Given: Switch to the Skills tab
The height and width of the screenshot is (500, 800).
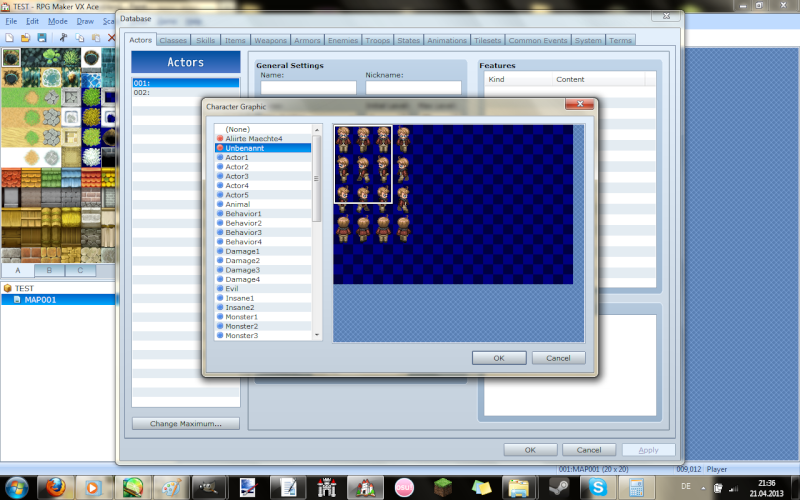Looking at the screenshot, I should pyautogui.click(x=206, y=40).
